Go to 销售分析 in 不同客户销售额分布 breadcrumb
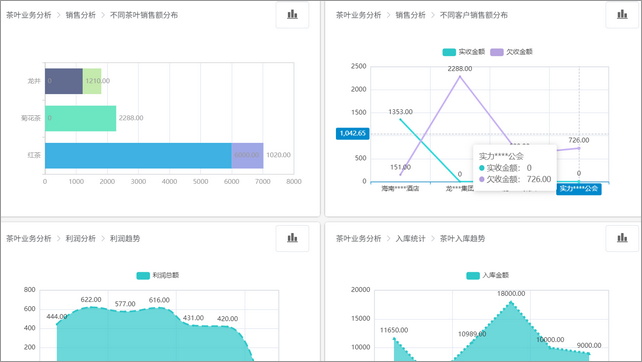This screenshot has width=642, height=362. pos(411,15)
